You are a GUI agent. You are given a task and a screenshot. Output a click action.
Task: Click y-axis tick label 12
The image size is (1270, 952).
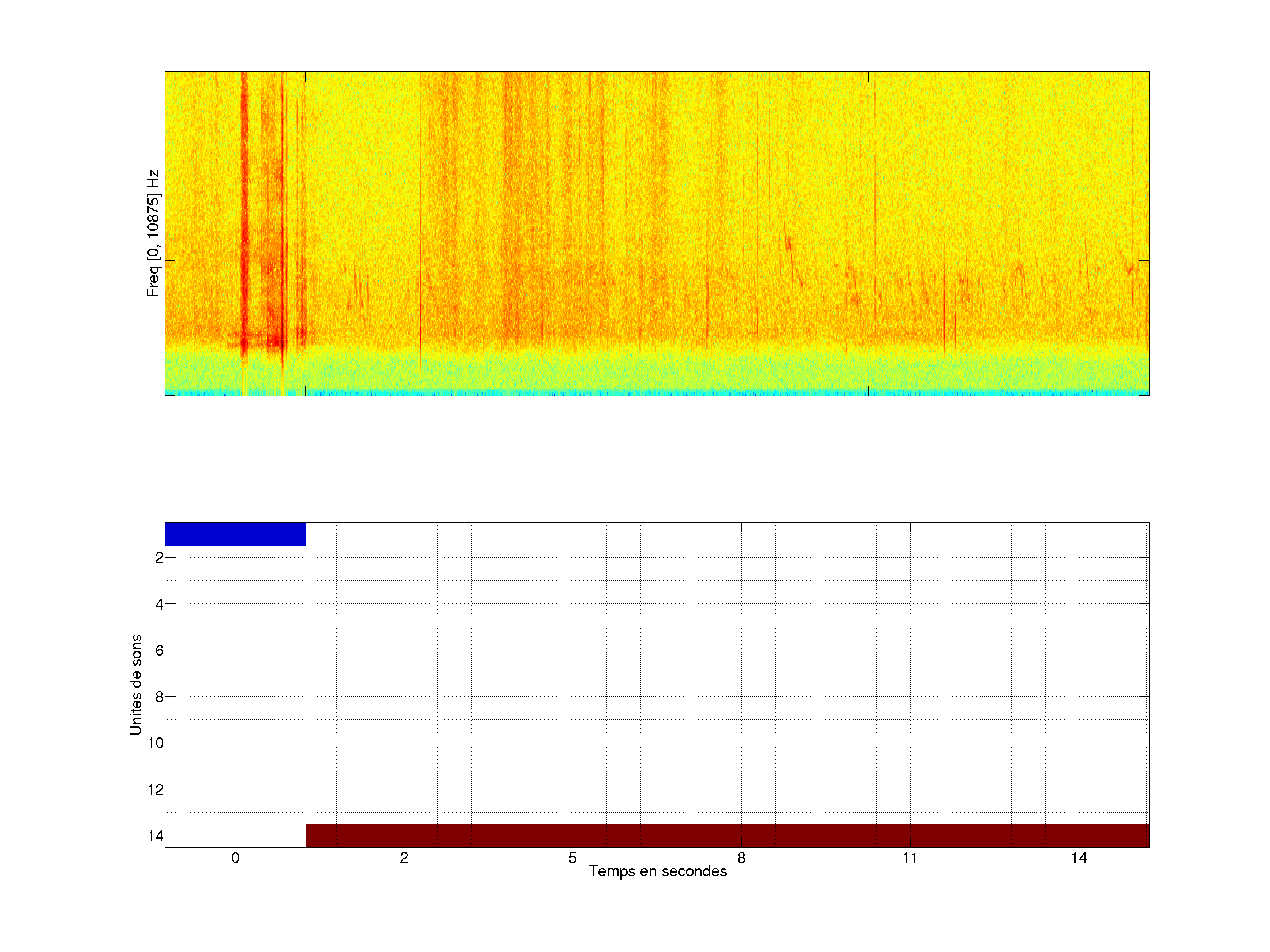(x=156, y=790)
